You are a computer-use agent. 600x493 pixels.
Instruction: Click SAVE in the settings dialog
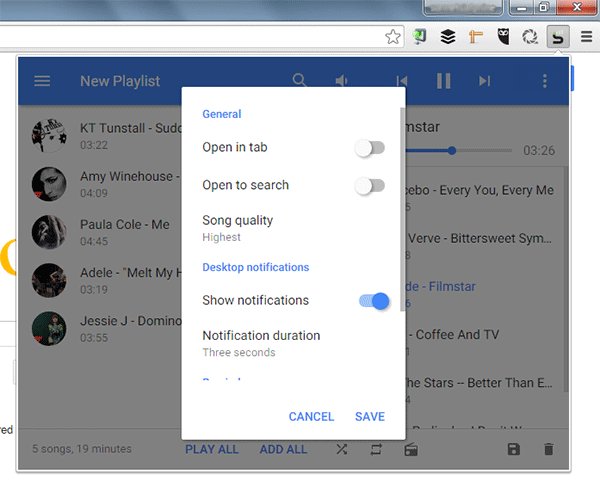(370, 416)
